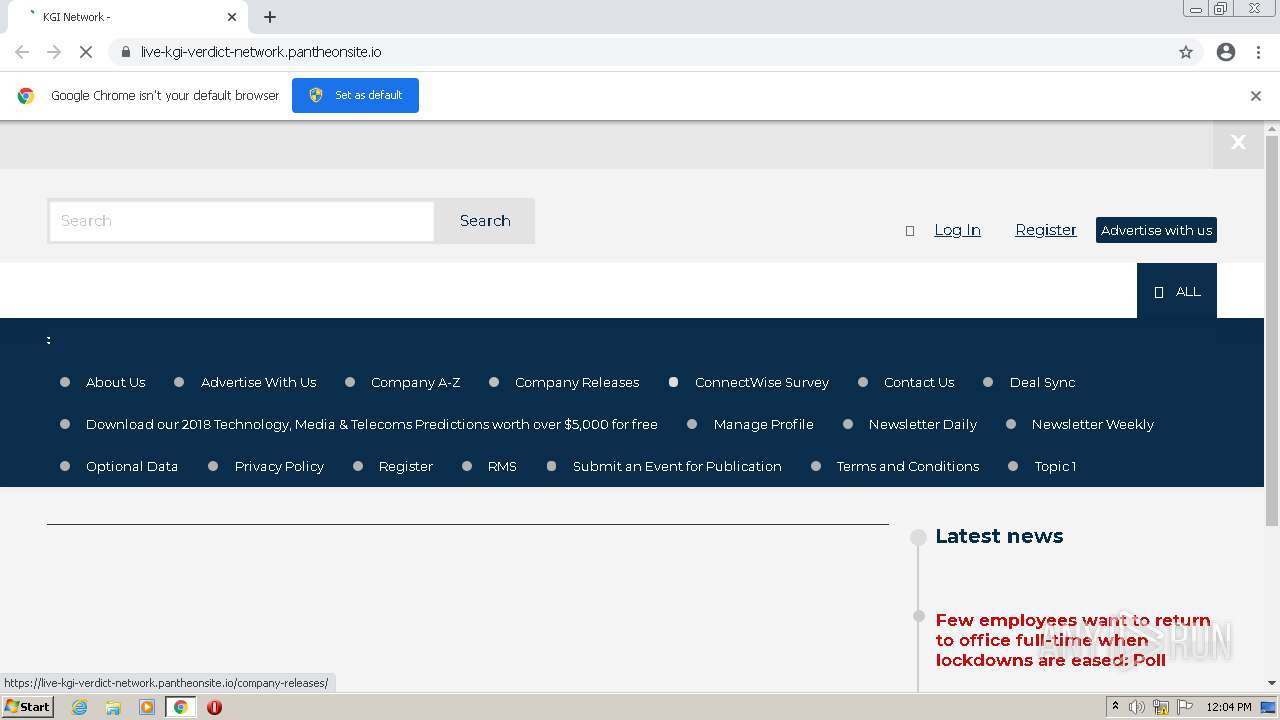
Task: Click the forward navigation arrow
Action: (54, 52)
